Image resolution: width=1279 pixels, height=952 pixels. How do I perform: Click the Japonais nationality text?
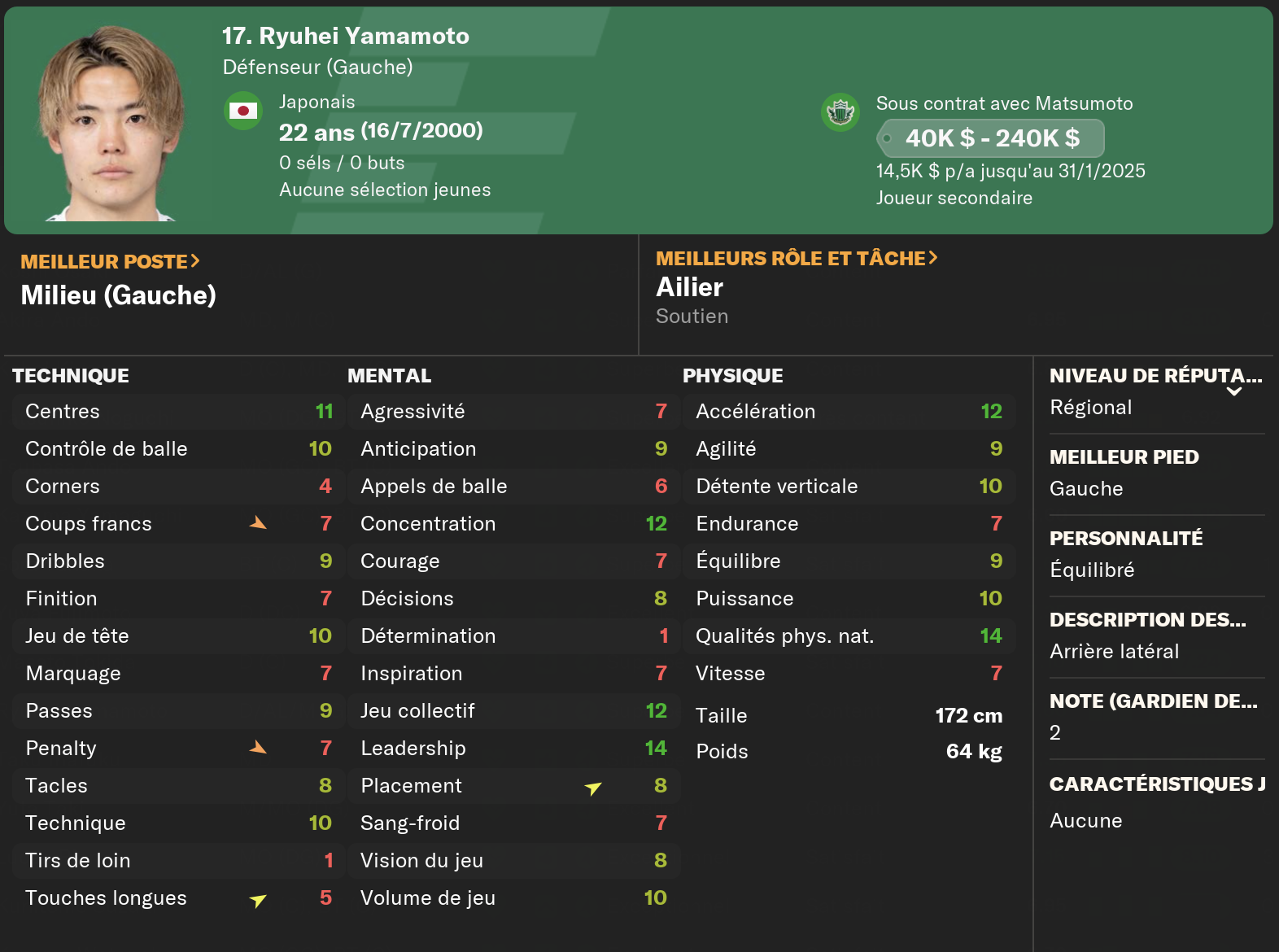316,102
